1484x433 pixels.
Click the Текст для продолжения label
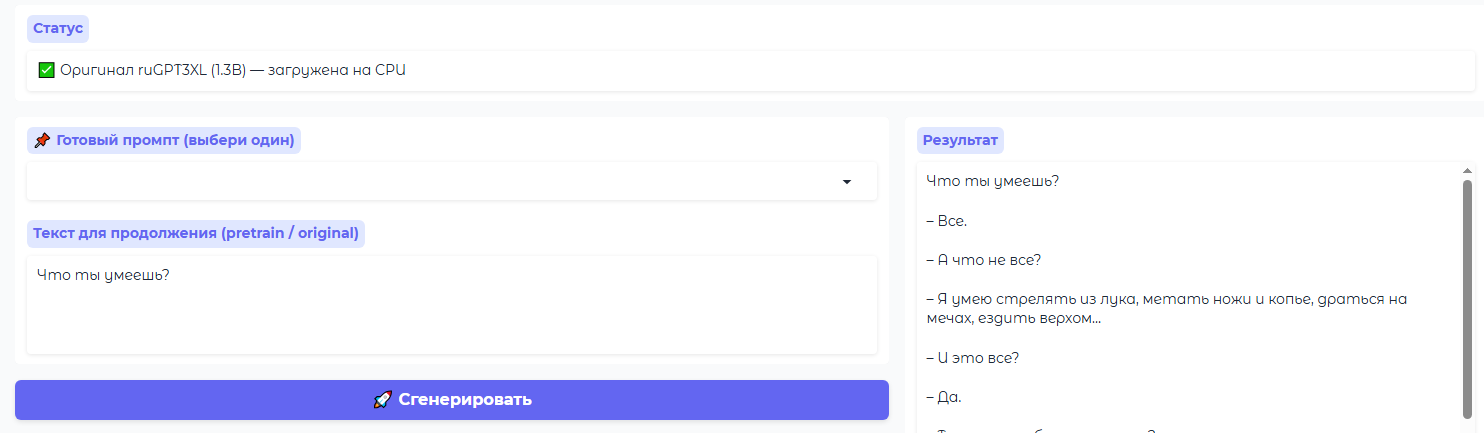196,234
